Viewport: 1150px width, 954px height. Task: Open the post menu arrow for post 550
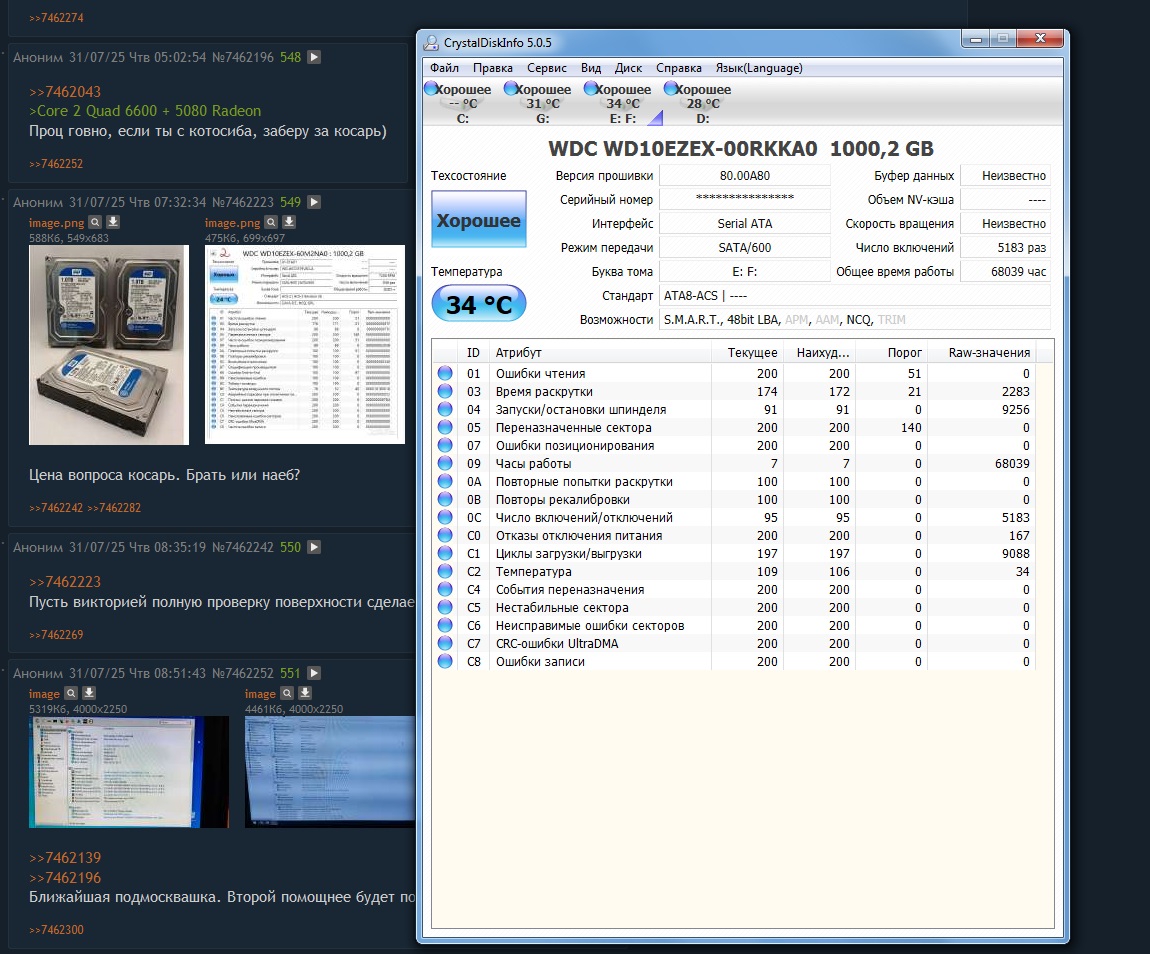(314, 546)
